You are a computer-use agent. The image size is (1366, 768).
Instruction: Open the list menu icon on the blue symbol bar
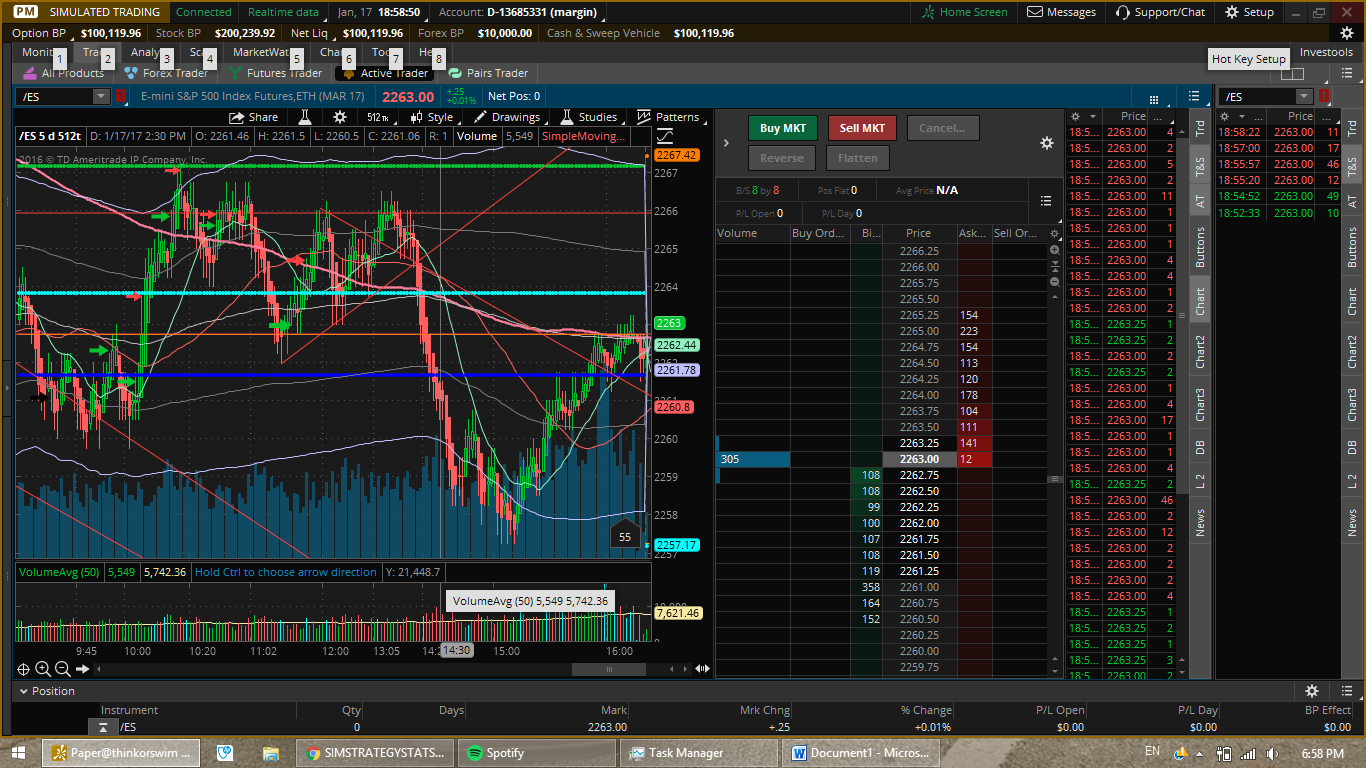click(1194, 96)
